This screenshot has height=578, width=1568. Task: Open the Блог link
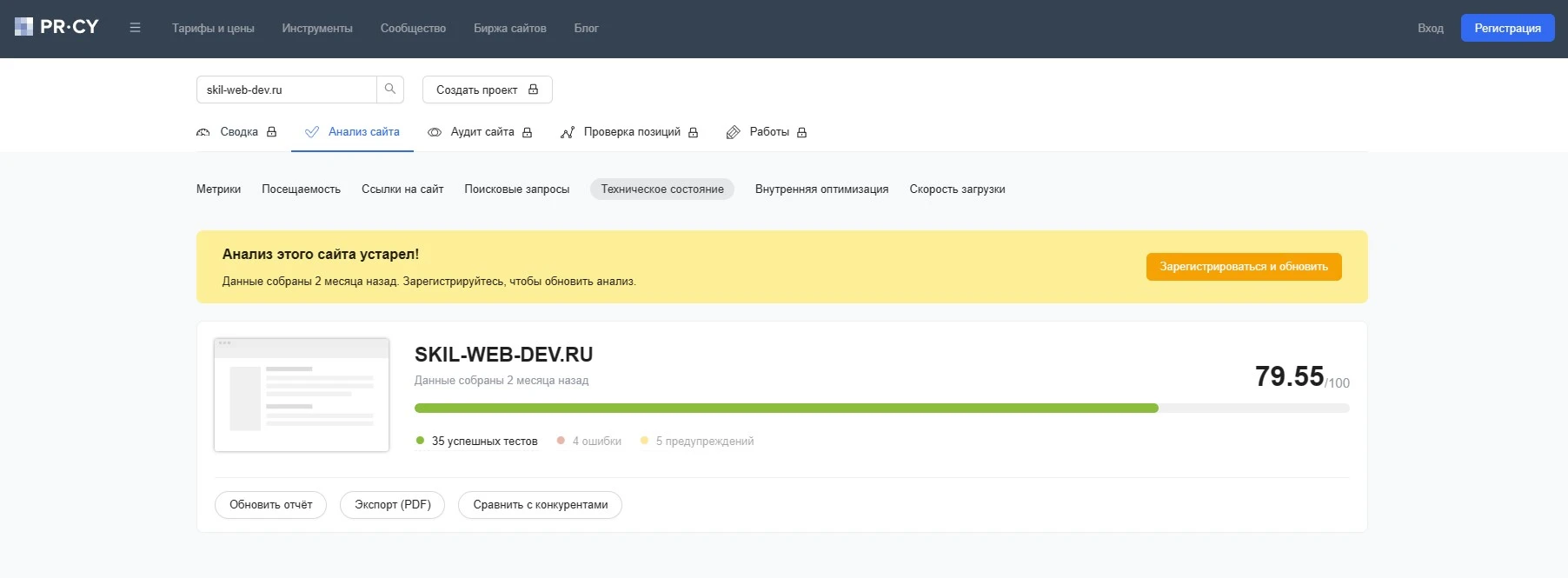[x=586, y=28]
